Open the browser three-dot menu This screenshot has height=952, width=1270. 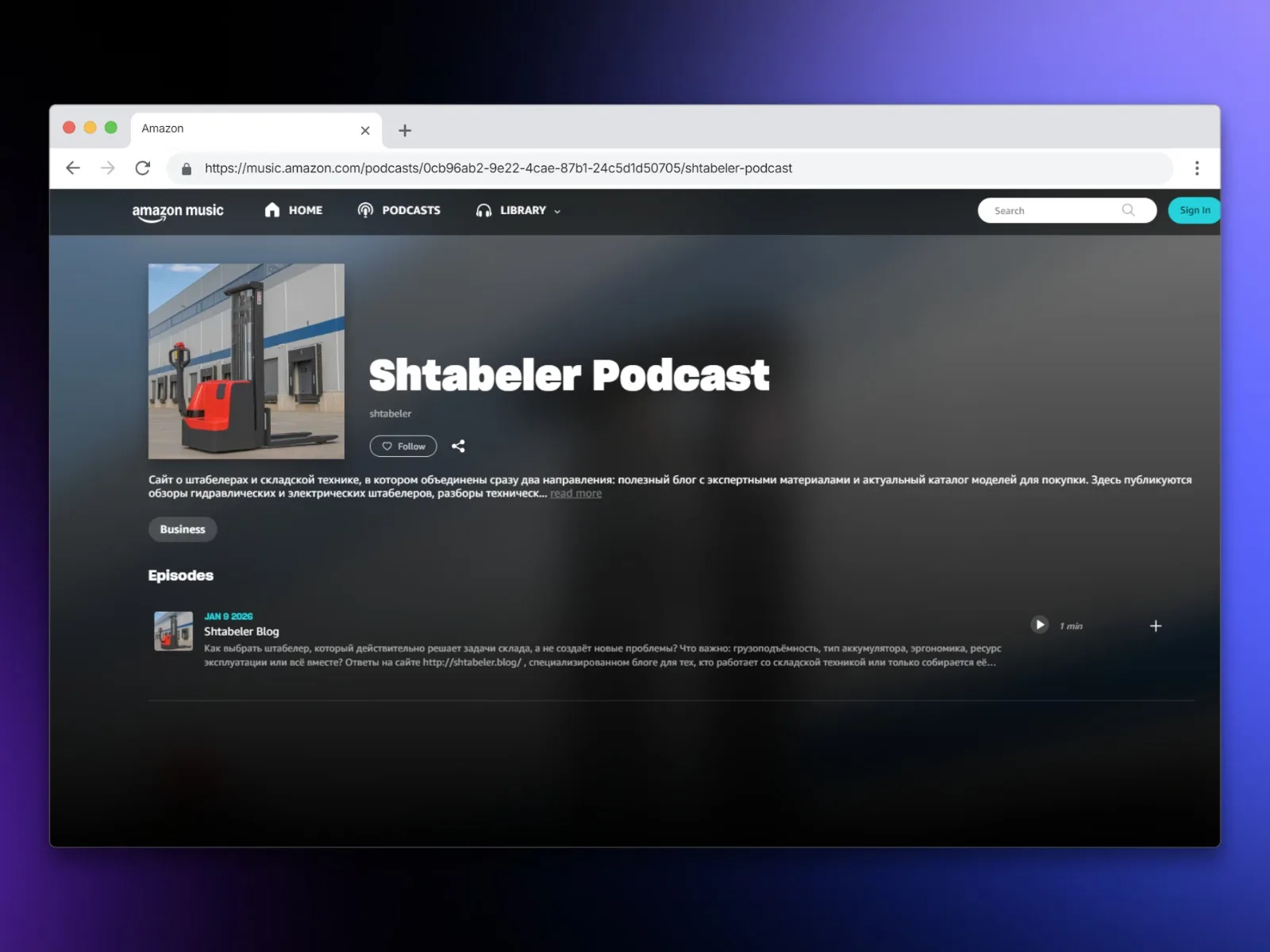[x=1197, y=168]
